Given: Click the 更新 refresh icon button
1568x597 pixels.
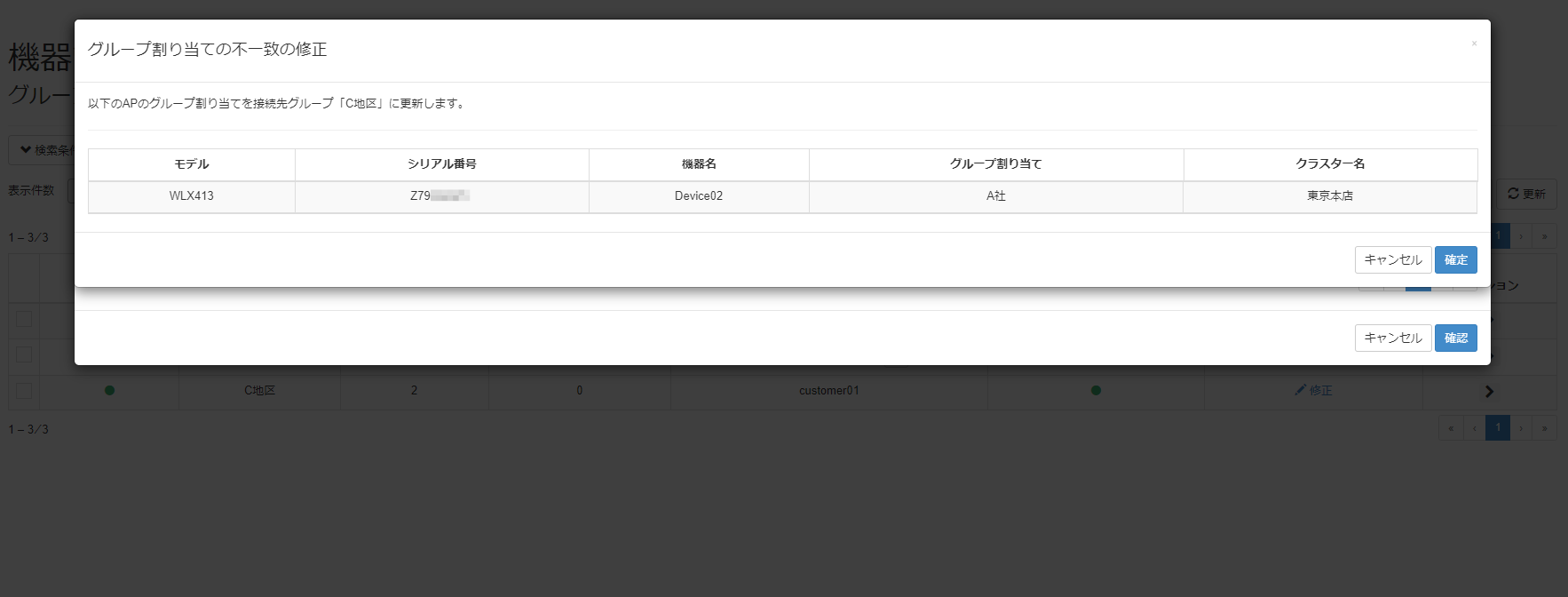Looking at the screenshot, I should coord(1527,194).
